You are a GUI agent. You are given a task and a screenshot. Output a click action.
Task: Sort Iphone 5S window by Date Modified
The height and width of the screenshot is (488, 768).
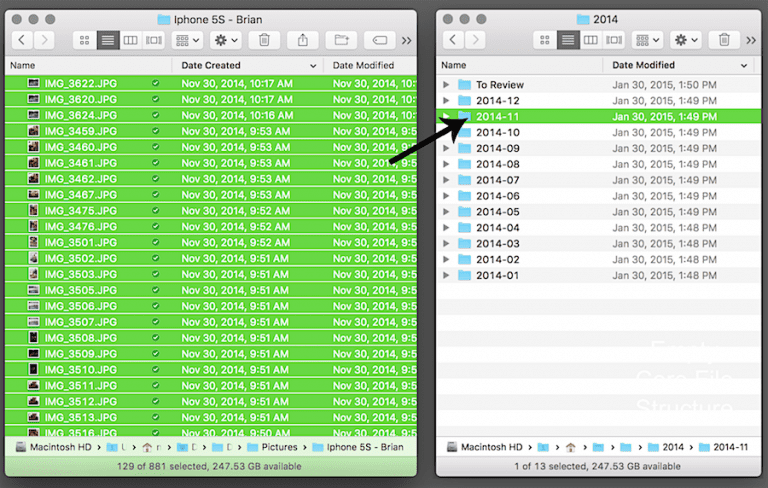370,65
